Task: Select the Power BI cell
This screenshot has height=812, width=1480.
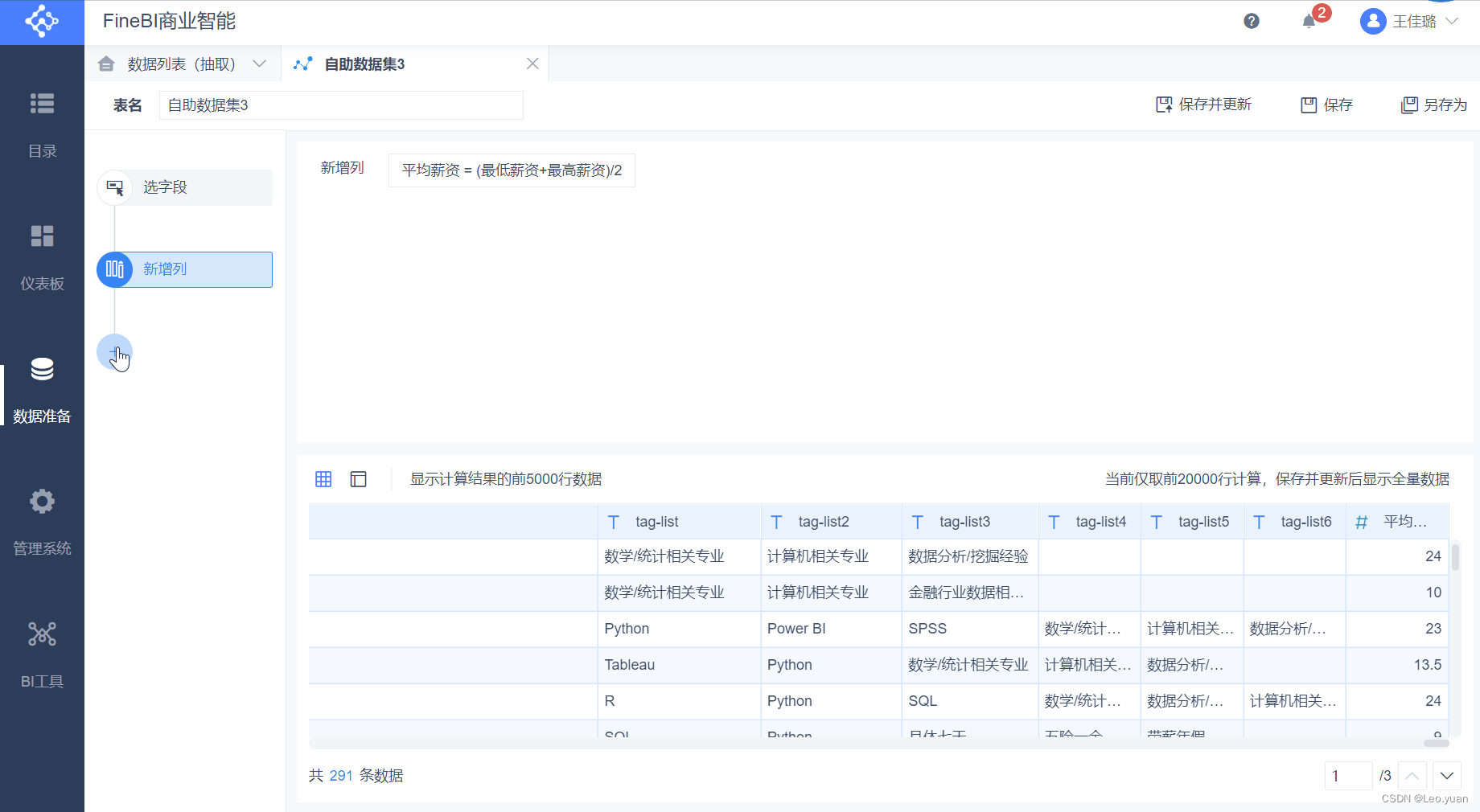Action: click(832, 629)
